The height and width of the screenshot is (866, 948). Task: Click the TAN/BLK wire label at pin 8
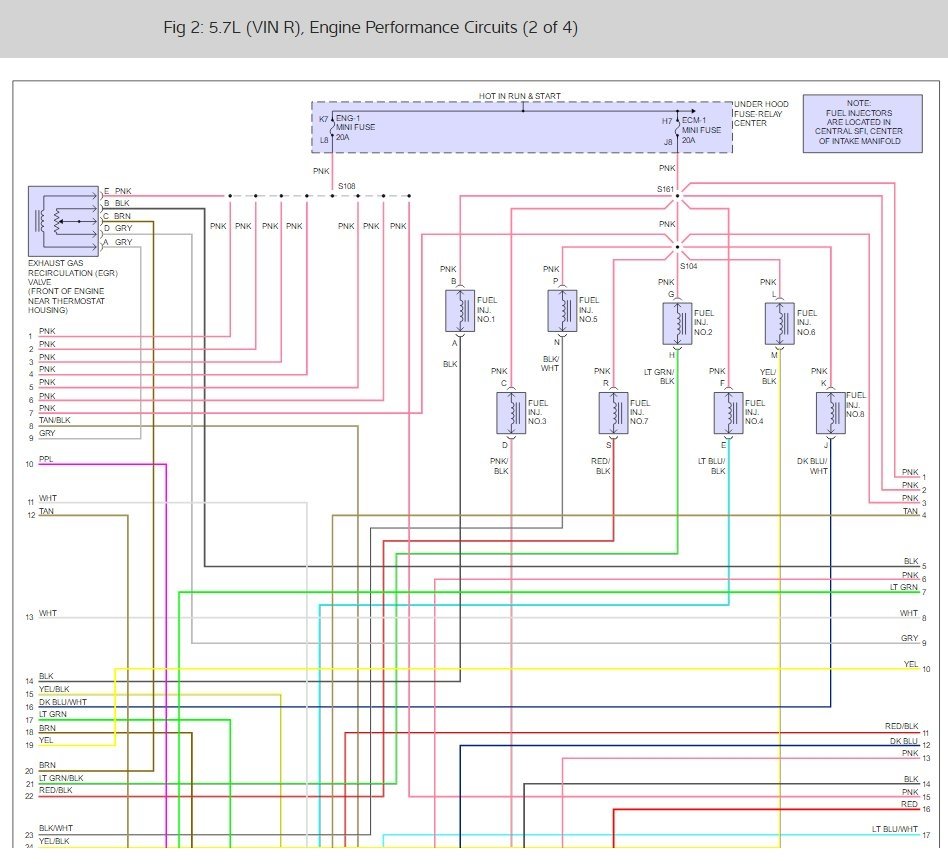click(x=54, y=420)
